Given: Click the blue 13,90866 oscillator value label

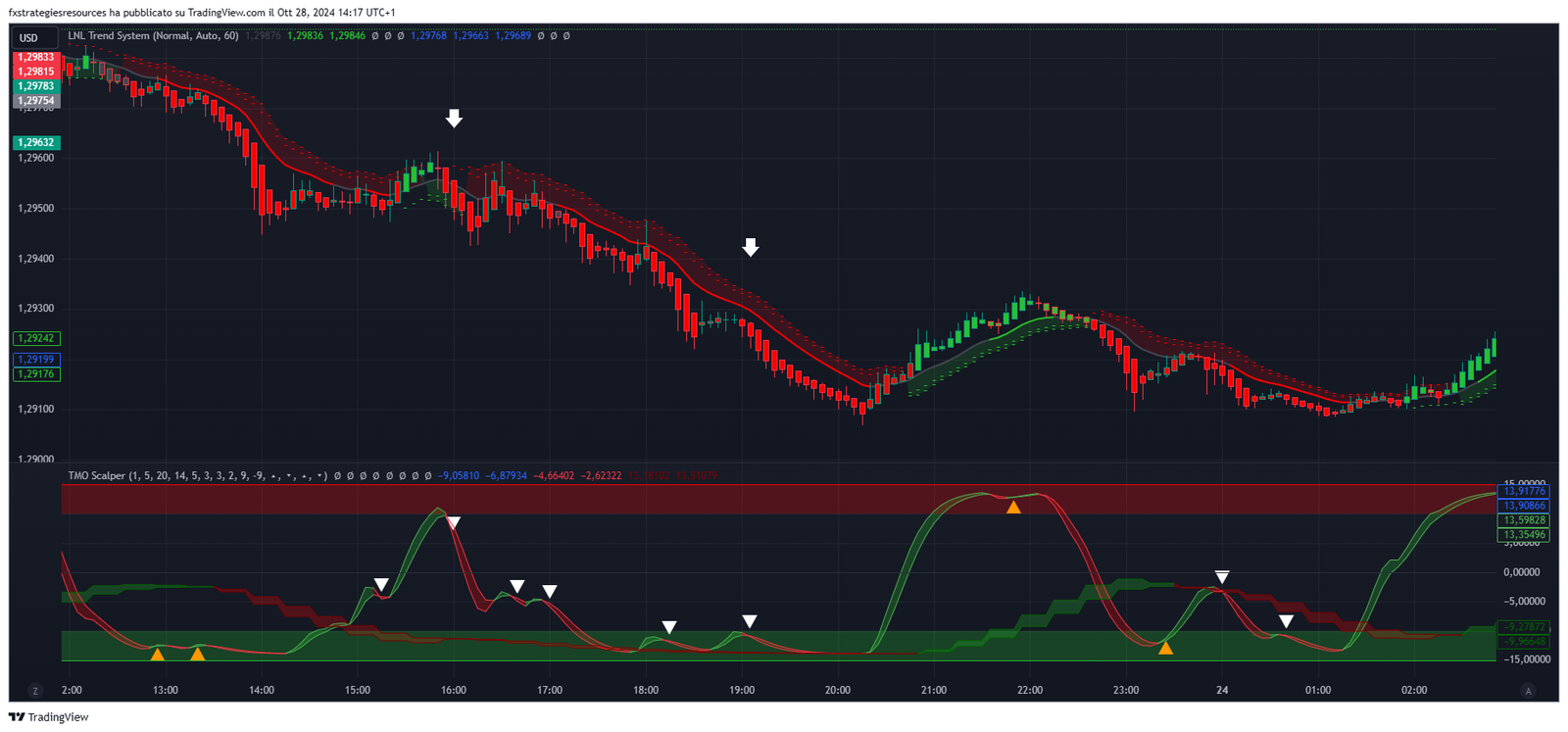Looking at the screenshot, I should [1524, 506].
